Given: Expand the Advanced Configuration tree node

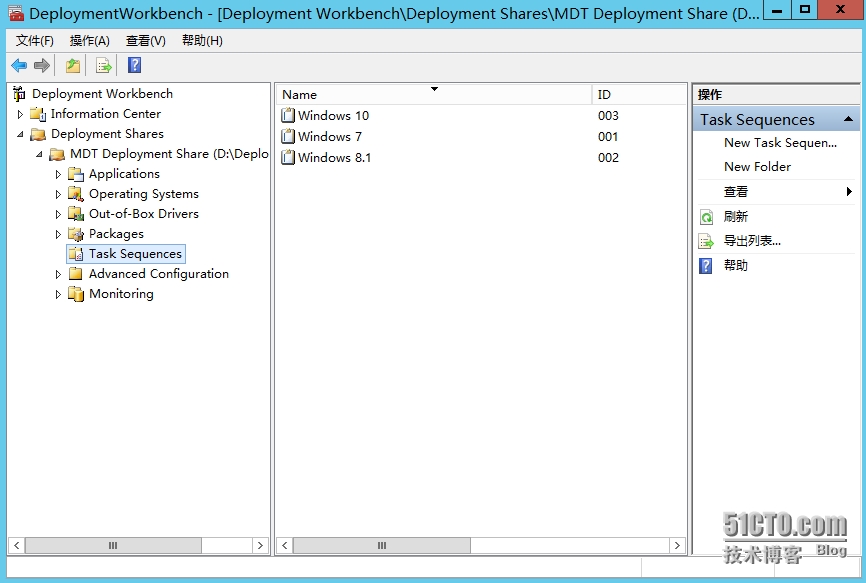Looking at the screenshot, I should (58, 274).
